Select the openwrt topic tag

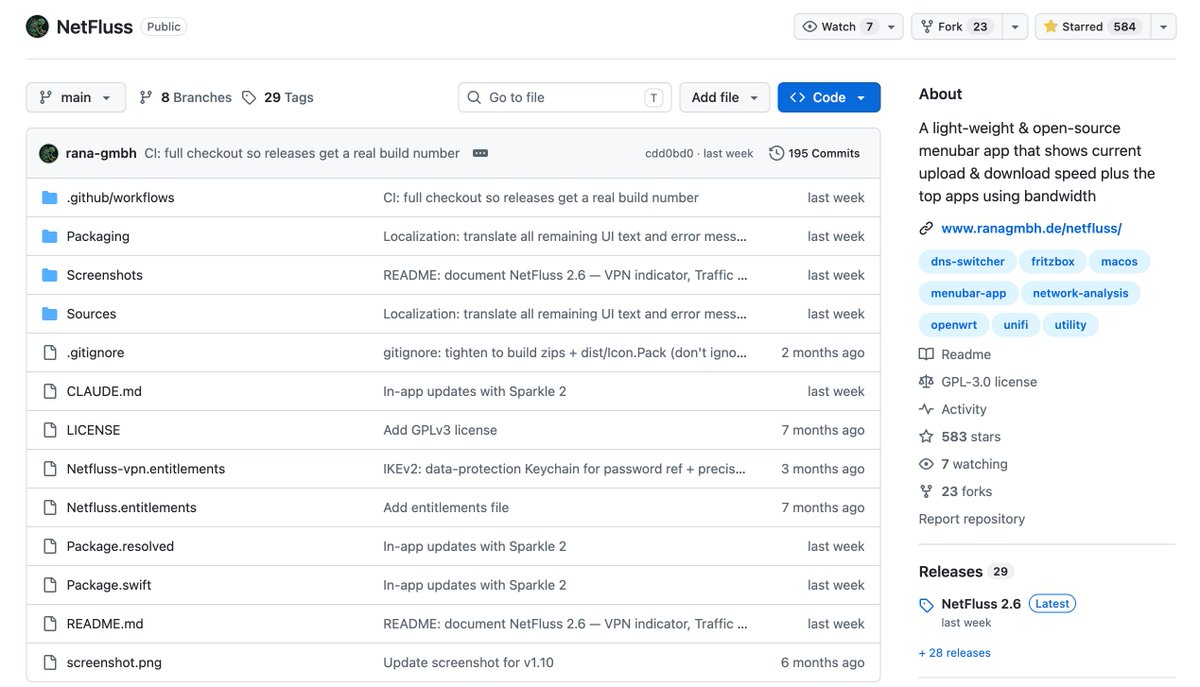point(954,325)
